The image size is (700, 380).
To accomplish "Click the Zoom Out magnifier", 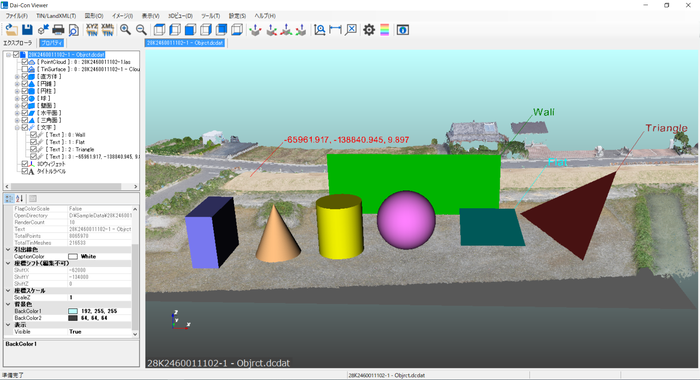I will (x=141, y=30).
